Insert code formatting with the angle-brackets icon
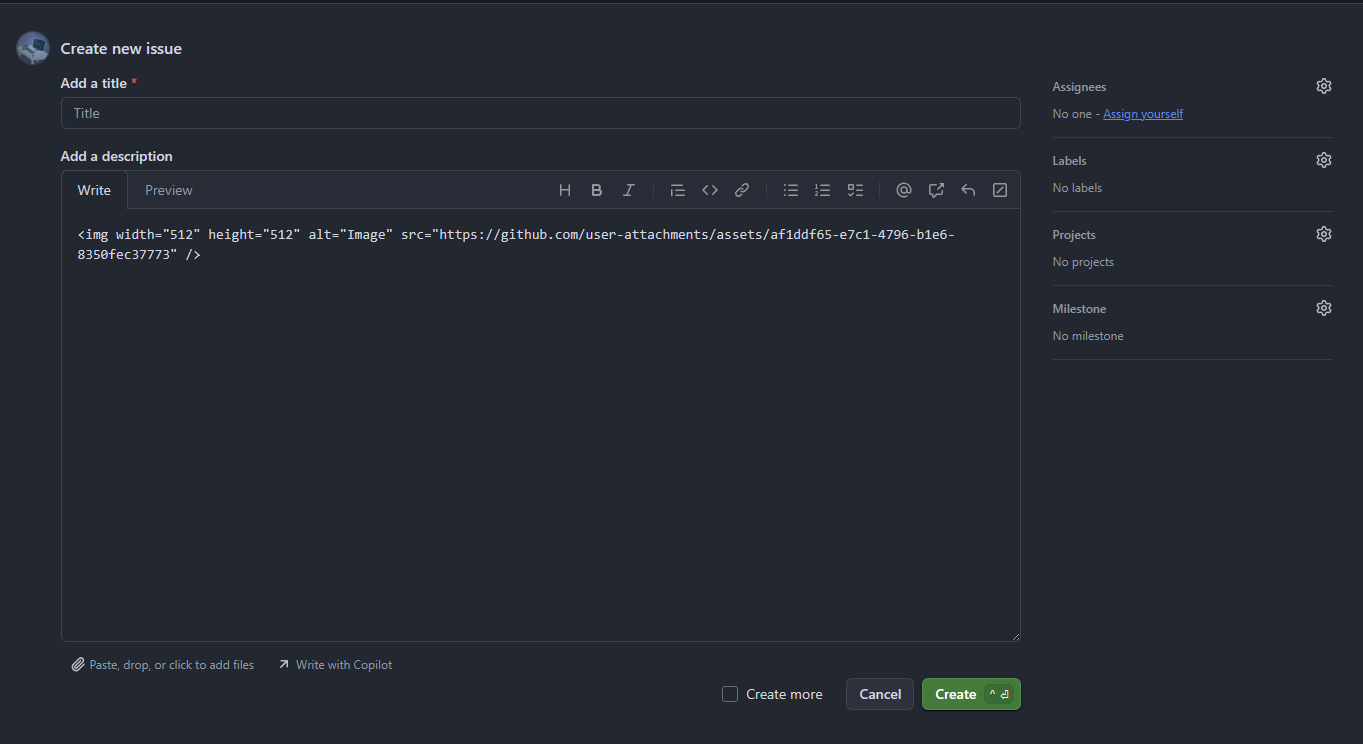 tap(710, 190)
